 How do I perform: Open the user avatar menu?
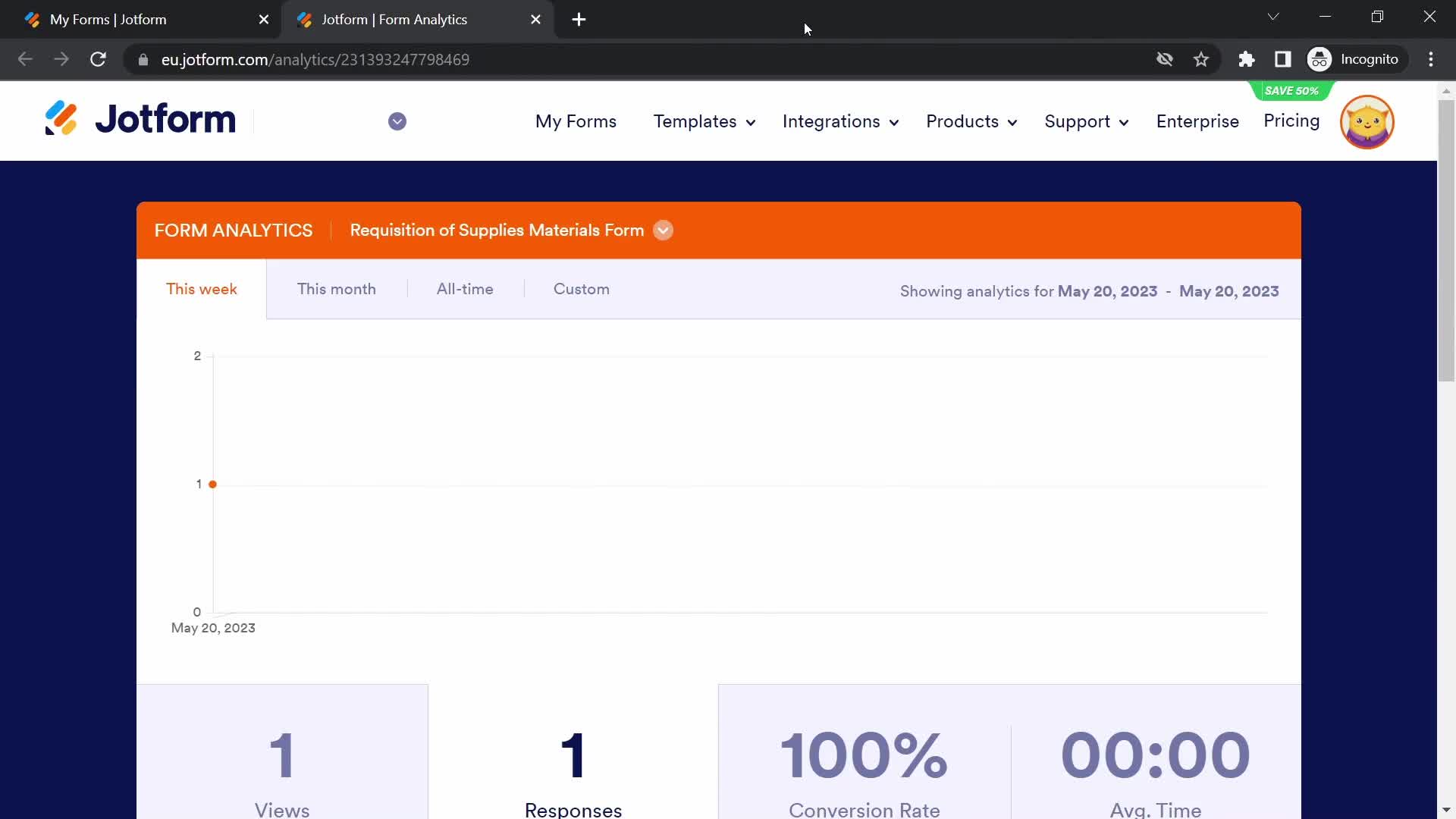point(1367,121)
